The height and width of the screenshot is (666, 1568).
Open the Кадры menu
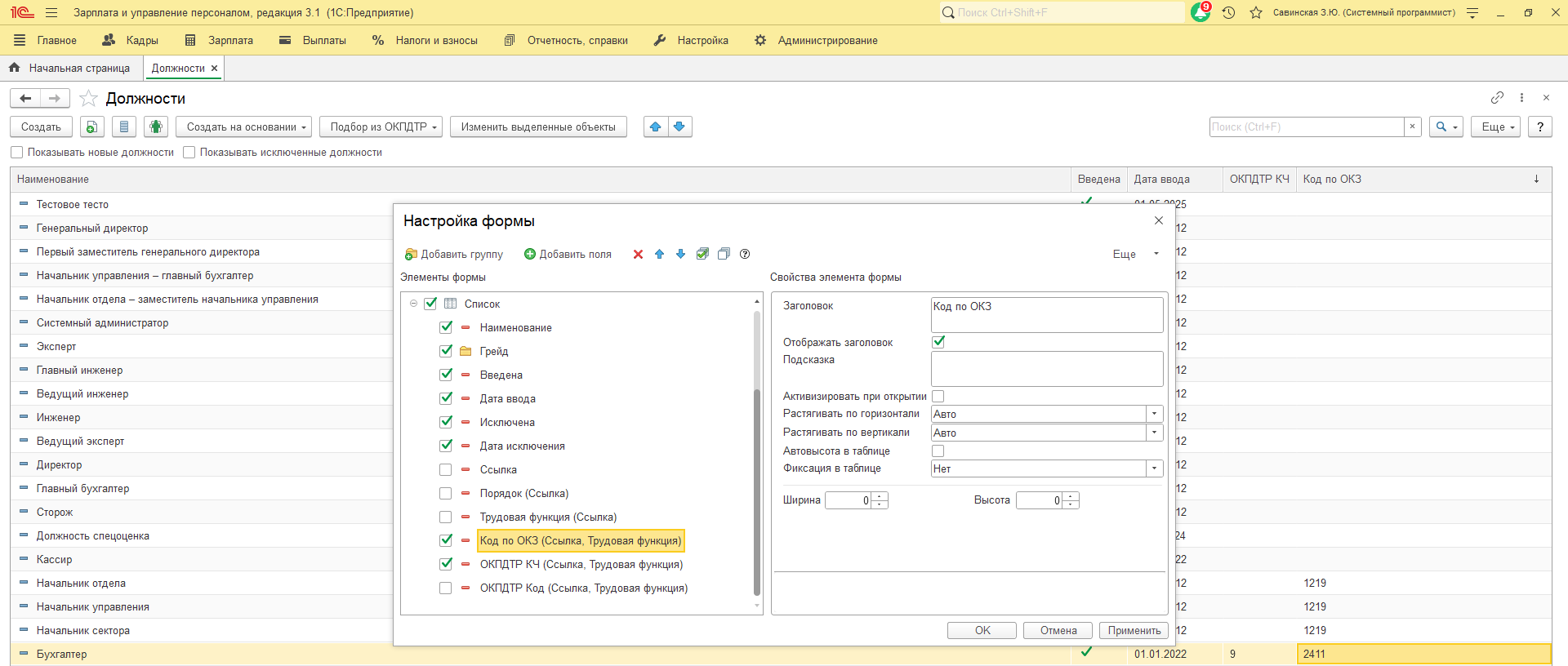pyautogui.click(x=131, y=40)
